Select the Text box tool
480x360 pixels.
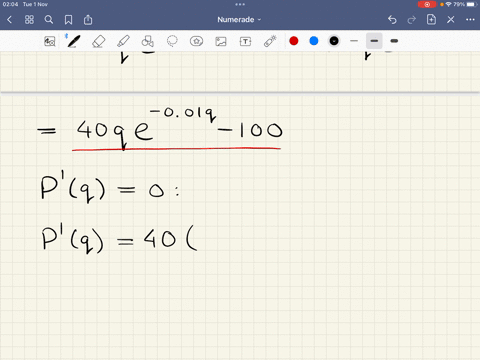click(x=245, y=41)
